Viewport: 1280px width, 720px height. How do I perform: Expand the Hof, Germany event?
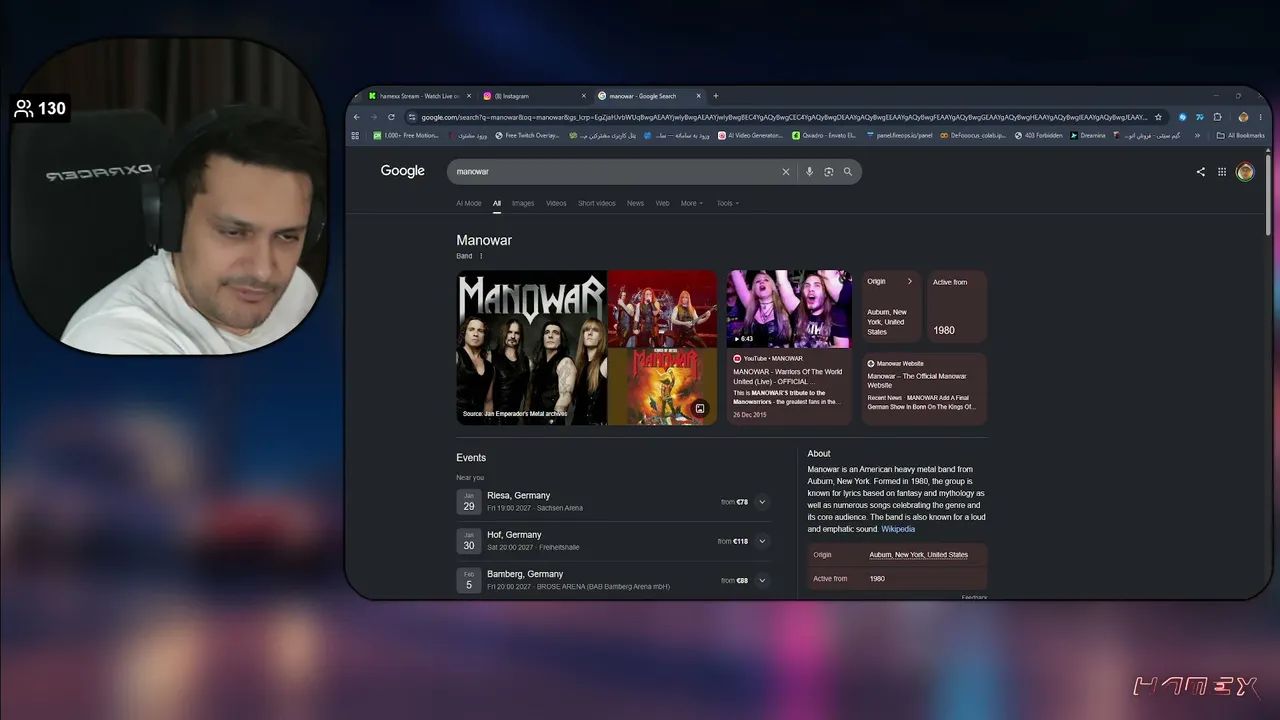(762, 541)
